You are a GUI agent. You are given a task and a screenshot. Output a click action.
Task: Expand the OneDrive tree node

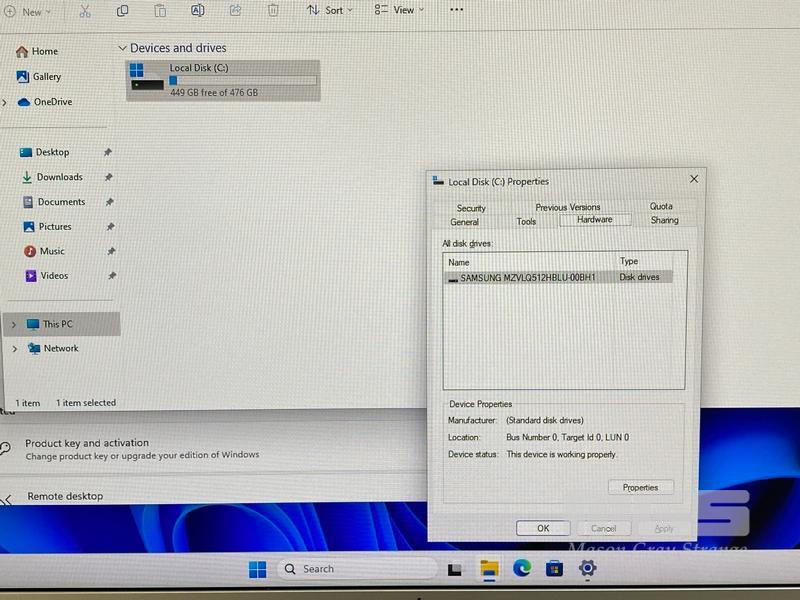5,103
